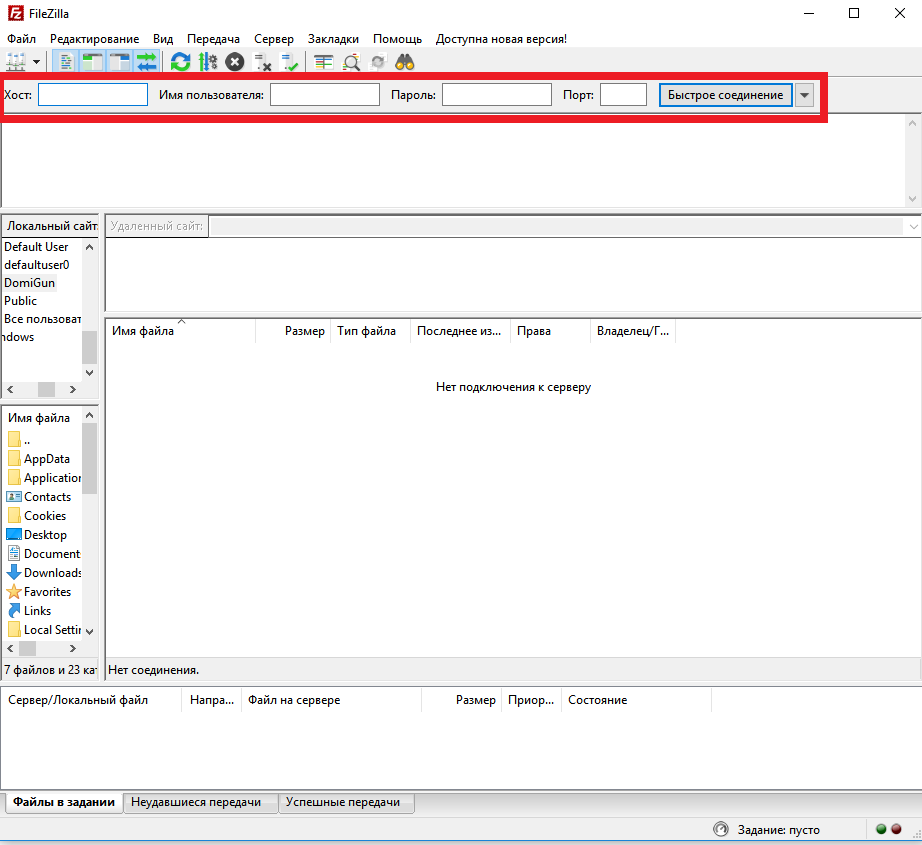Toggle the message log display
This screenshot has height=845, width=922.
pos(65,62)
